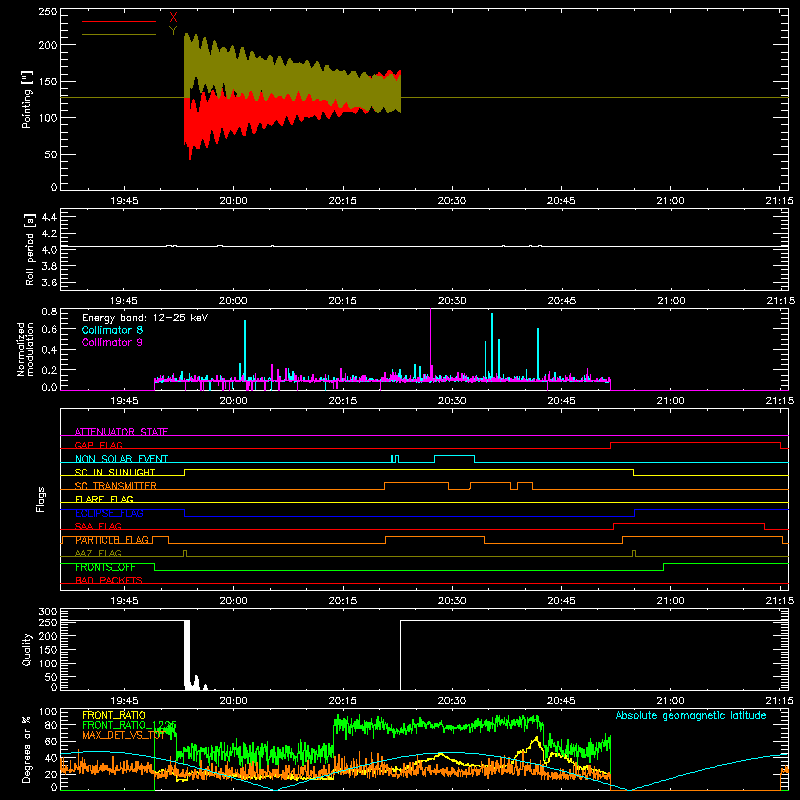Click the 250 value on Pointing axis

click(48, 11)
